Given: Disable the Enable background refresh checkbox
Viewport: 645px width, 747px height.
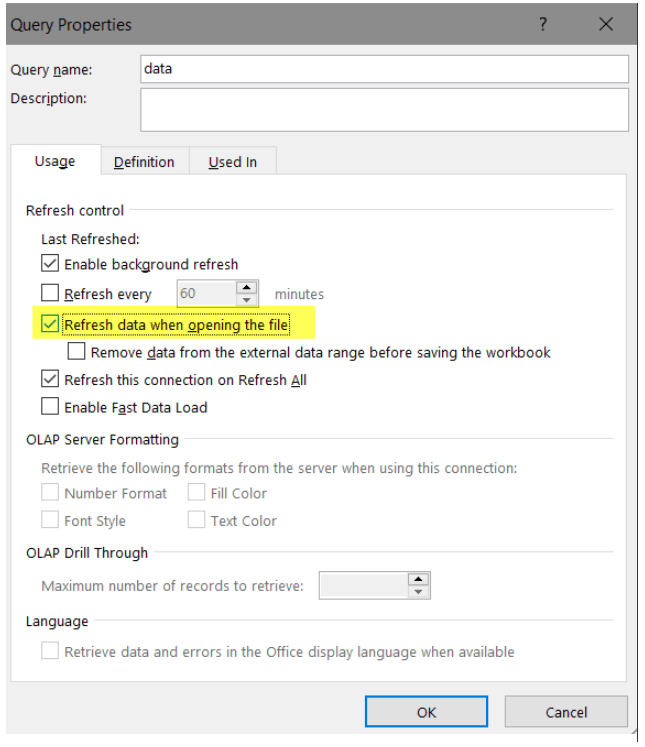Looking at the screenshot, I should (50, 265).
